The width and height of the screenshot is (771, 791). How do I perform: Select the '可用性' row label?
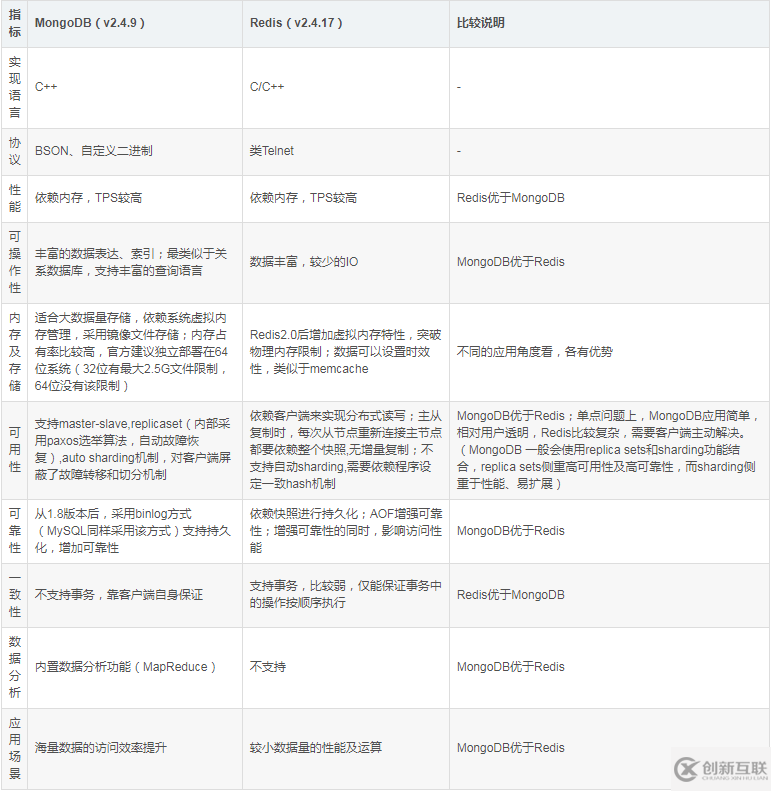15,450
